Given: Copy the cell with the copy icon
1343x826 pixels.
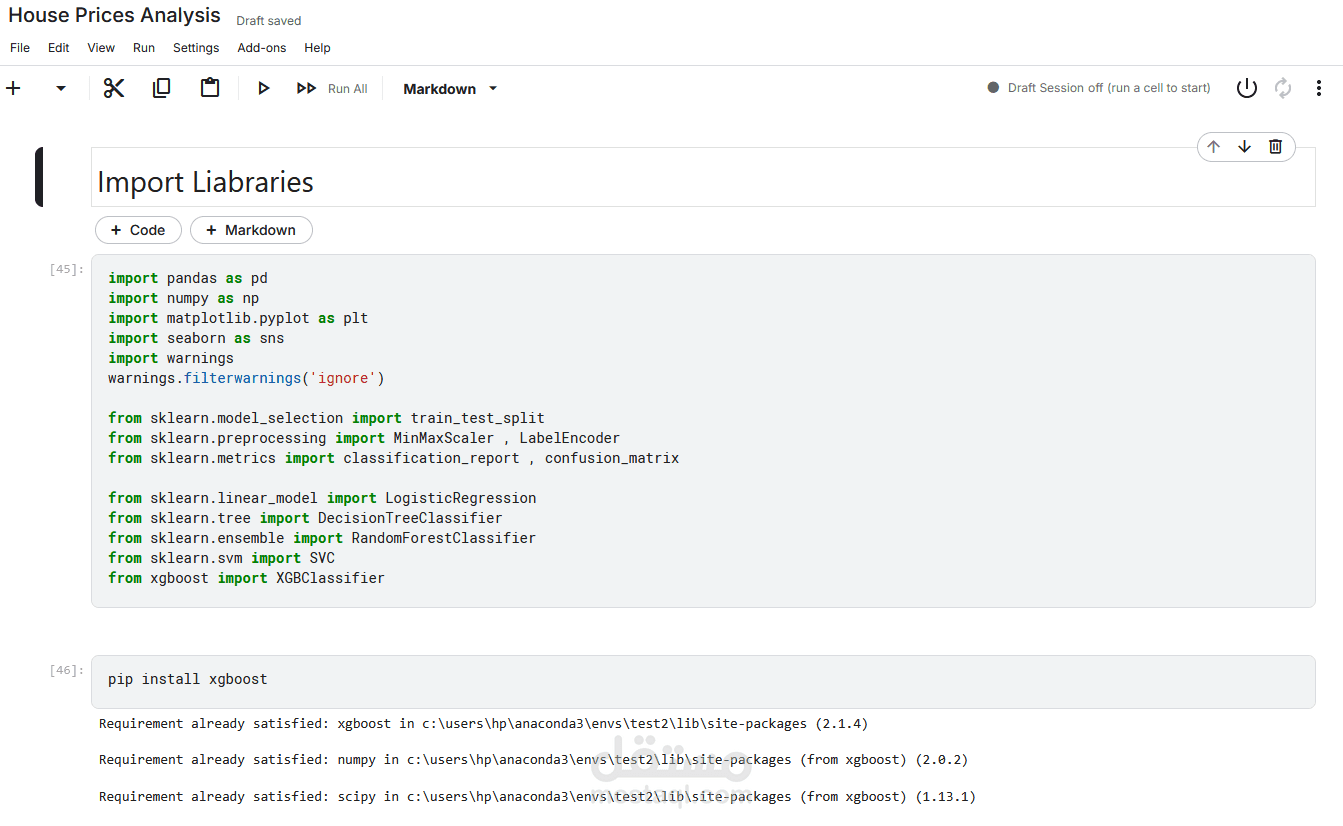Looking at the screenshot, I should pyautogui.click(x=161, y=88).
